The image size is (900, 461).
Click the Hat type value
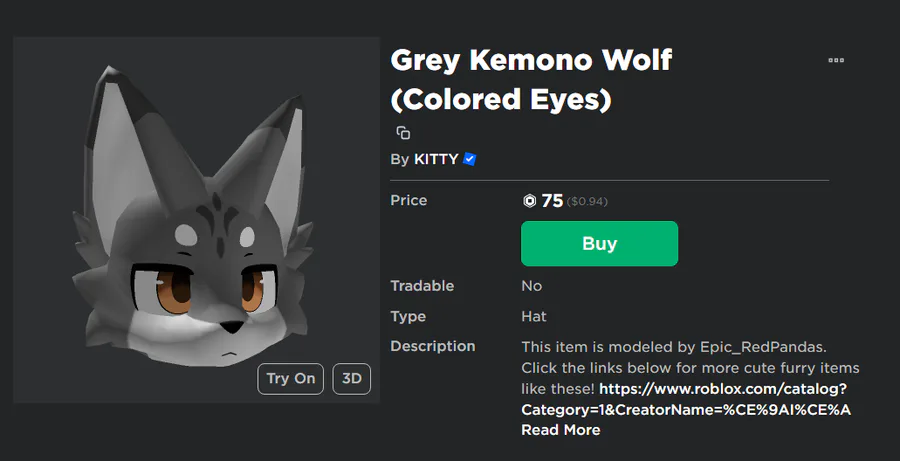tap(534, 316)
